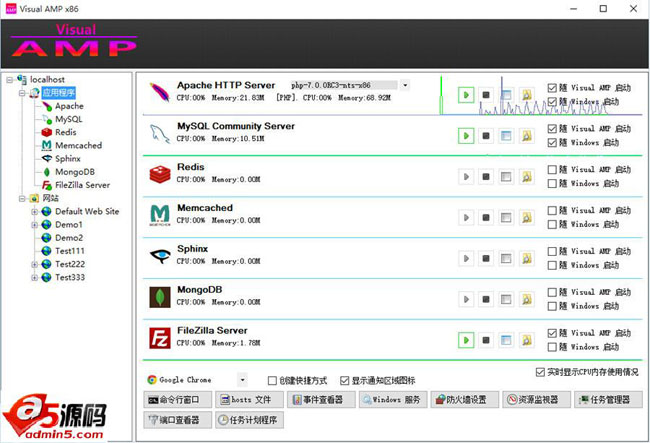Open the MongoDB log folder icon
The height and width of the screenshot is (443, 650).
tap(526, 299)
